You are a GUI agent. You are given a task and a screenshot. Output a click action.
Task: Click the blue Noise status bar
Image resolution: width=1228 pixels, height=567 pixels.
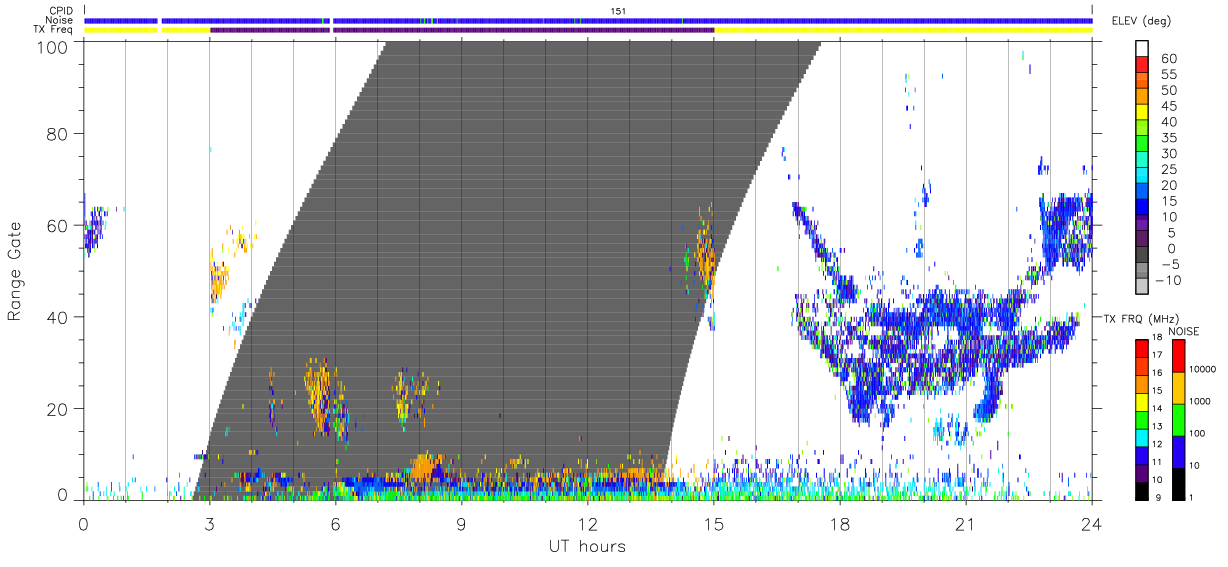588,20
